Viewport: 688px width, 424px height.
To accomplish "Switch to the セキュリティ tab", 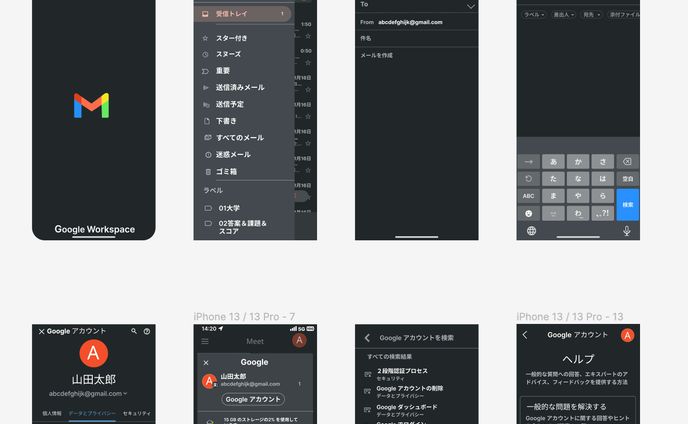I will click(136, 412).
